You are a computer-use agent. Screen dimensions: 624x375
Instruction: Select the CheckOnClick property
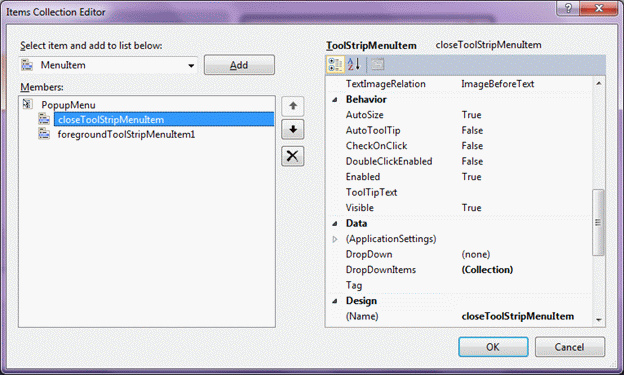(376, 146)
